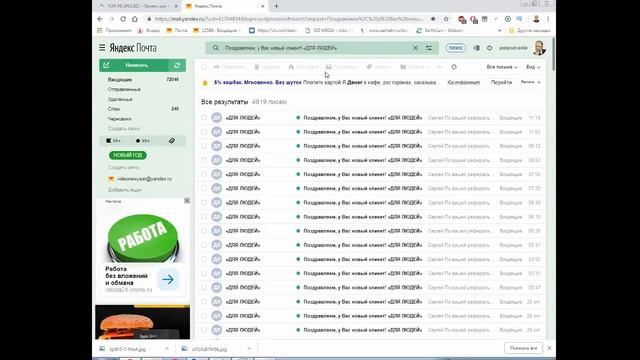
Task: Filter messages with attachments paperclip
Action: 172,141
